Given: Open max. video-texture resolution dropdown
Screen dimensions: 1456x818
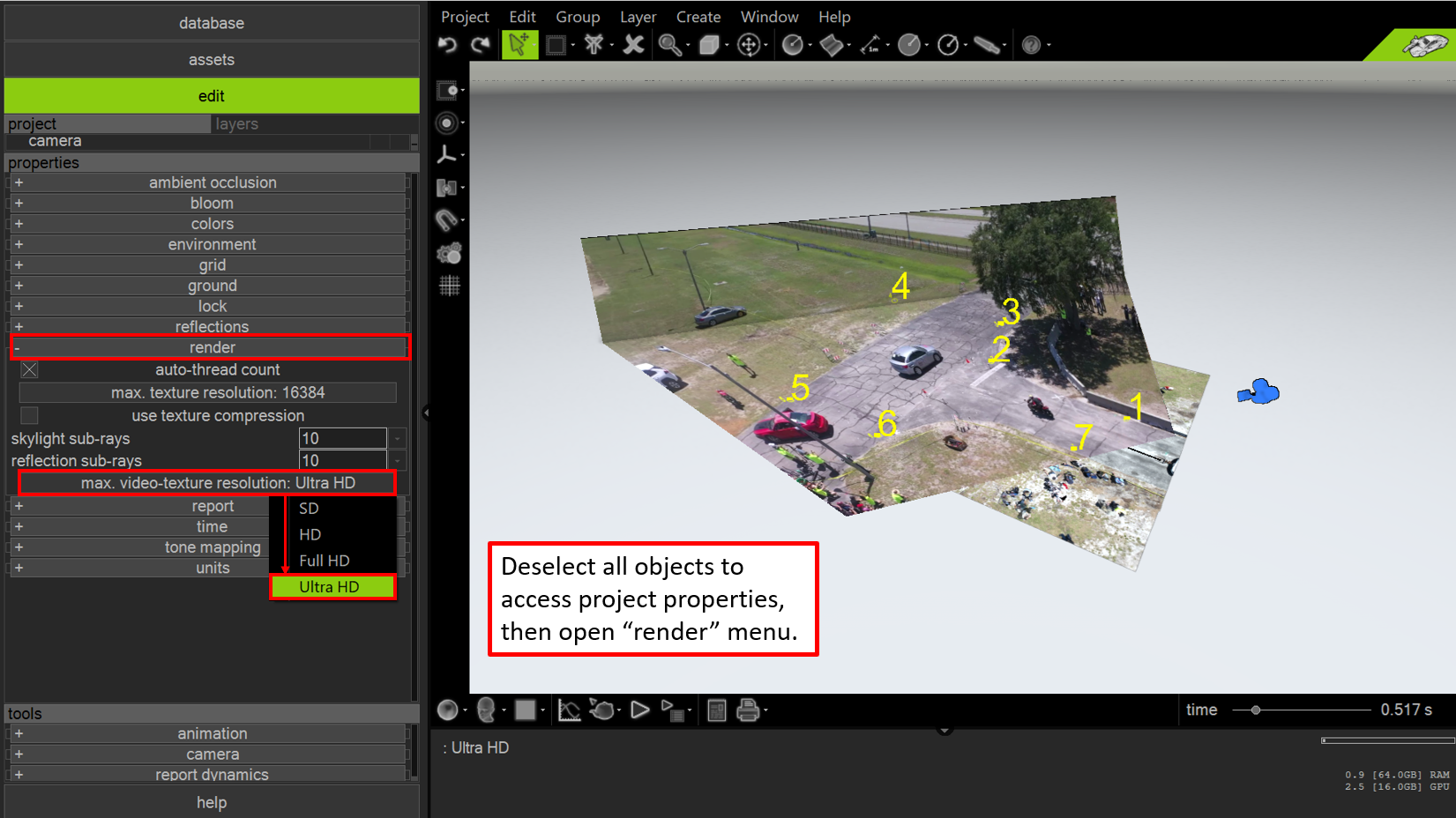Looking at the screenshot, I should click(x=207, y=483).
